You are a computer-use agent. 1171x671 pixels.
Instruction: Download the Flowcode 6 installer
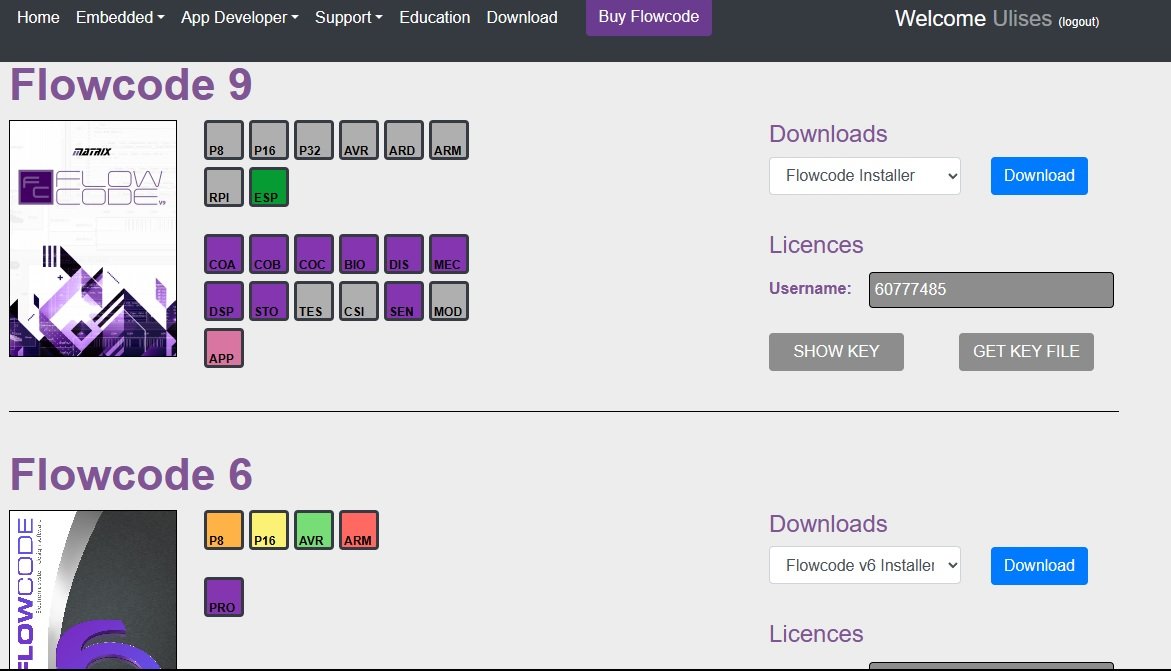pos(1040,566)
